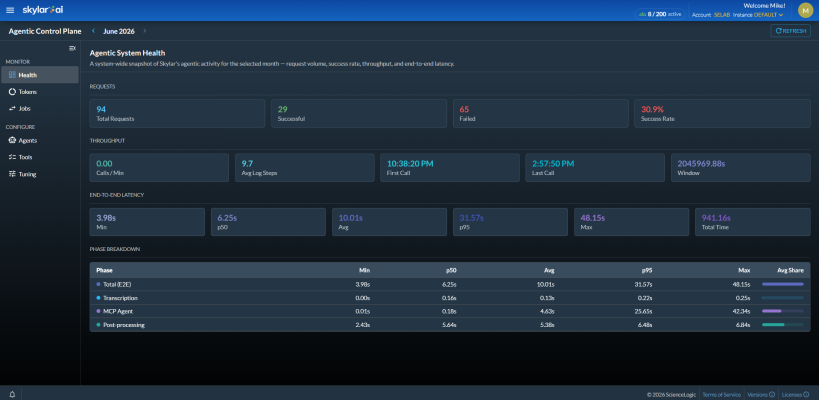Open the Licenses info link
The width and height of the screenshot is (819, 400).
[795, 394]
